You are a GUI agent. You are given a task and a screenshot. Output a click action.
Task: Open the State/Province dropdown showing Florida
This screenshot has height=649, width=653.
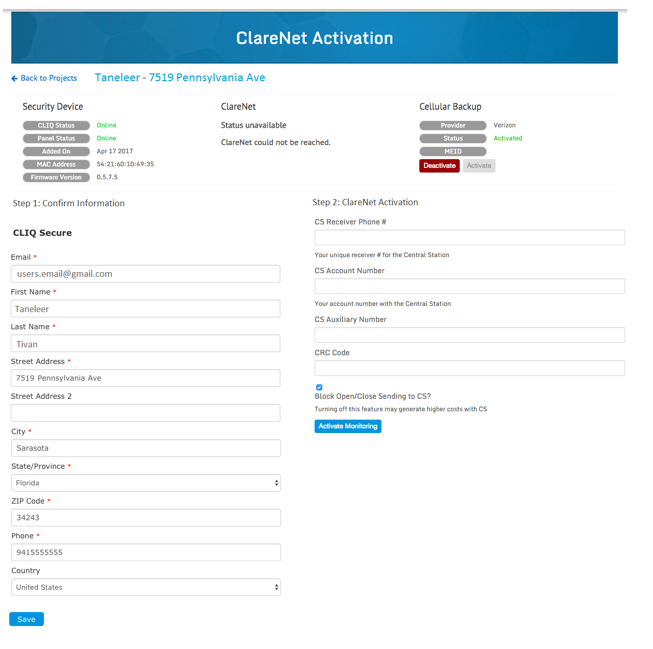point(146,483)
